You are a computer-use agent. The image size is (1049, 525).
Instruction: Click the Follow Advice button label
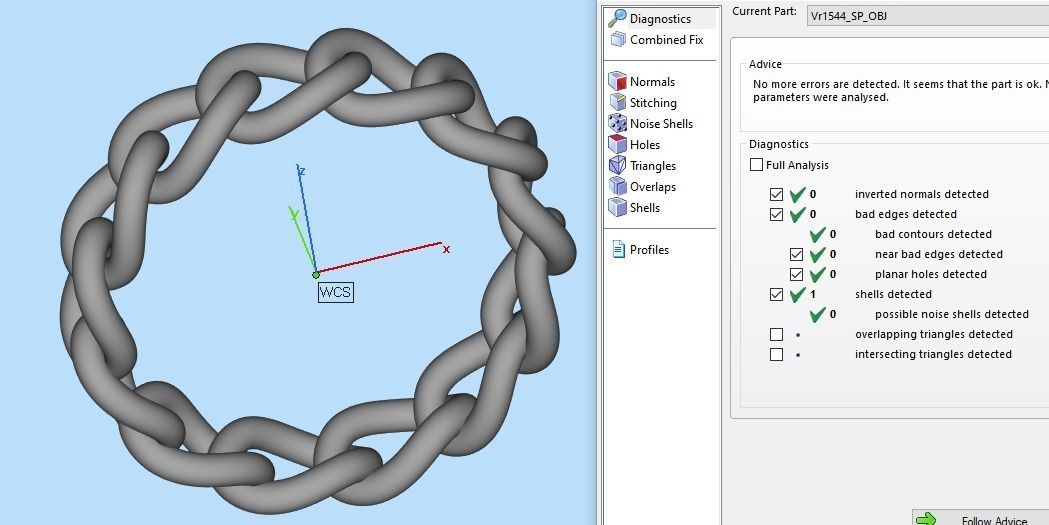coord(994,520)
